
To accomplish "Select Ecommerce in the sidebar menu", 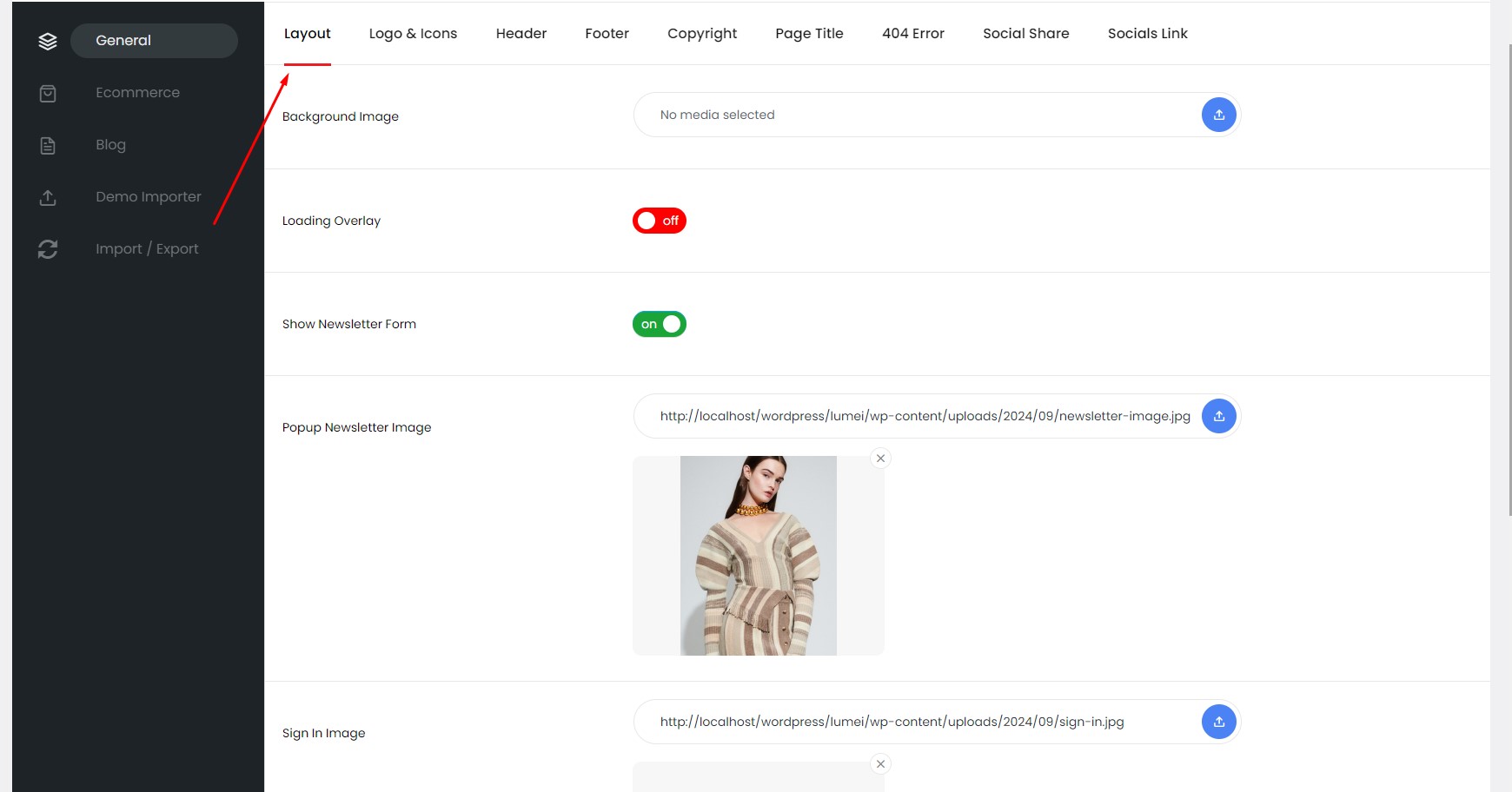I will coord(137,93).
